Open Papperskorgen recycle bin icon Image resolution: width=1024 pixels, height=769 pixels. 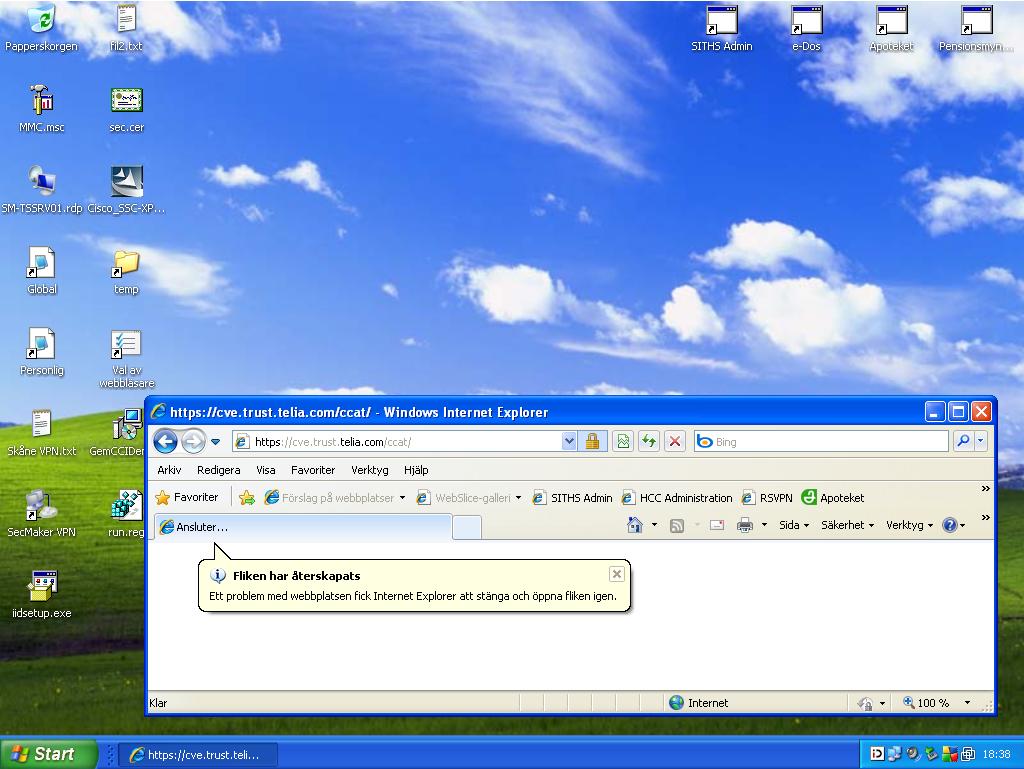(41, 27)
